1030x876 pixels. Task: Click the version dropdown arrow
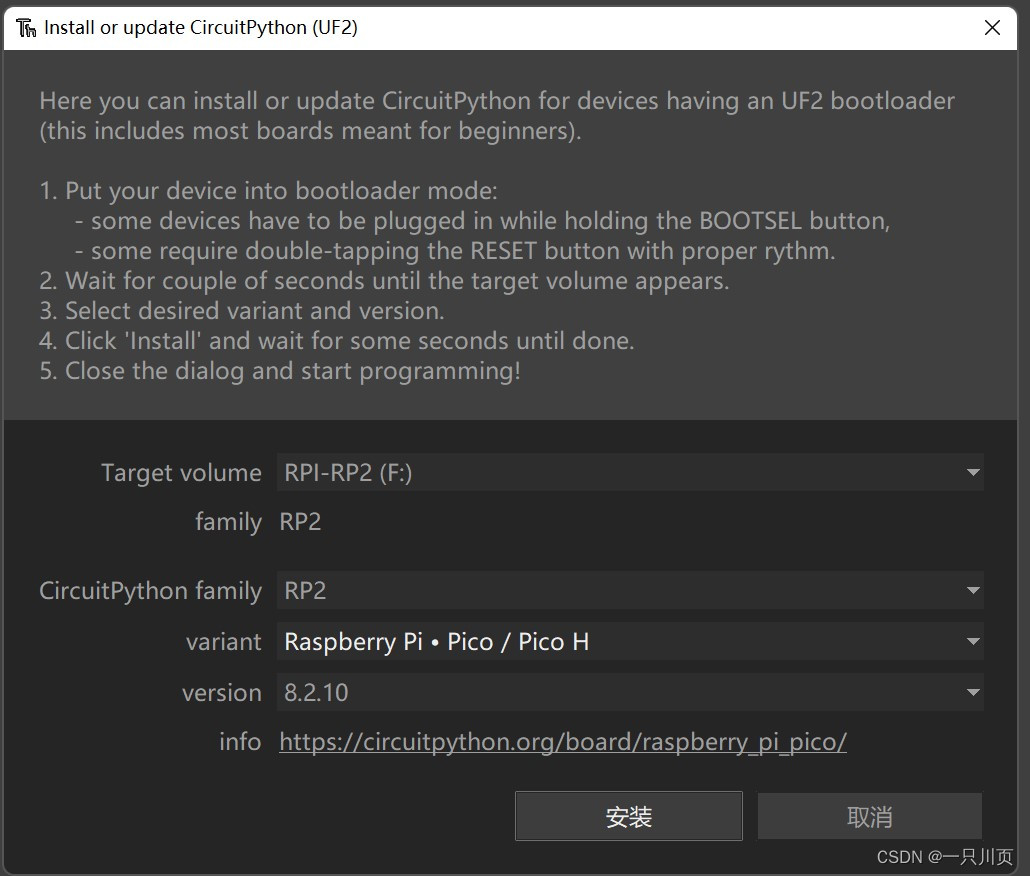tap(972, 692)
